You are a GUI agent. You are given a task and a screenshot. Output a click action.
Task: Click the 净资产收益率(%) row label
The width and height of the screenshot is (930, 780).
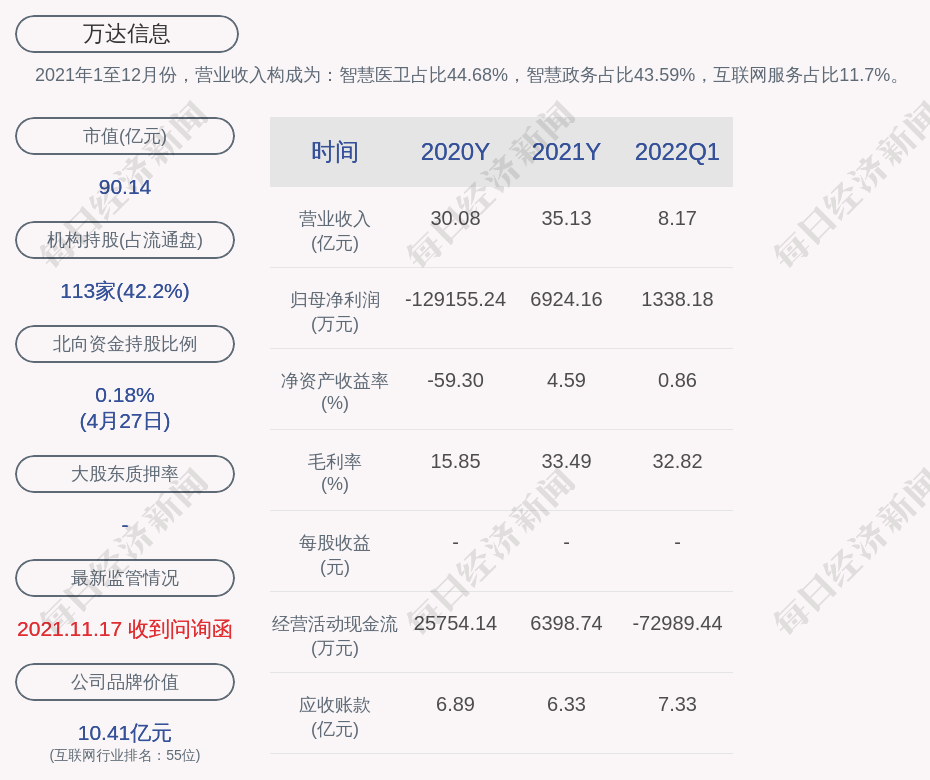335,391
